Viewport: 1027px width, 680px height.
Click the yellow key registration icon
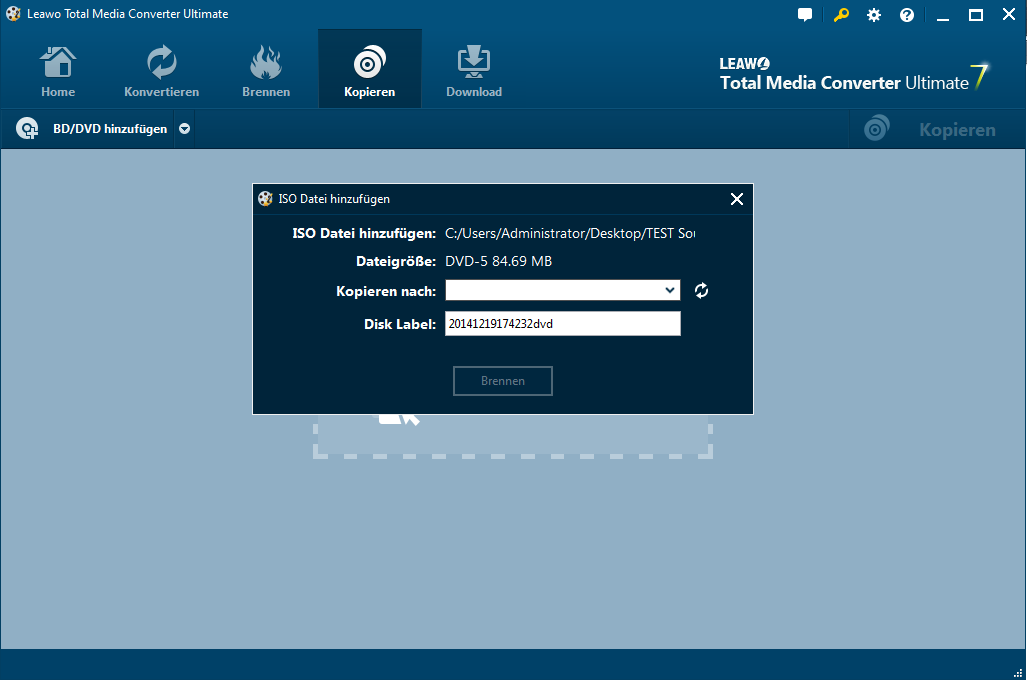[840, 15]
